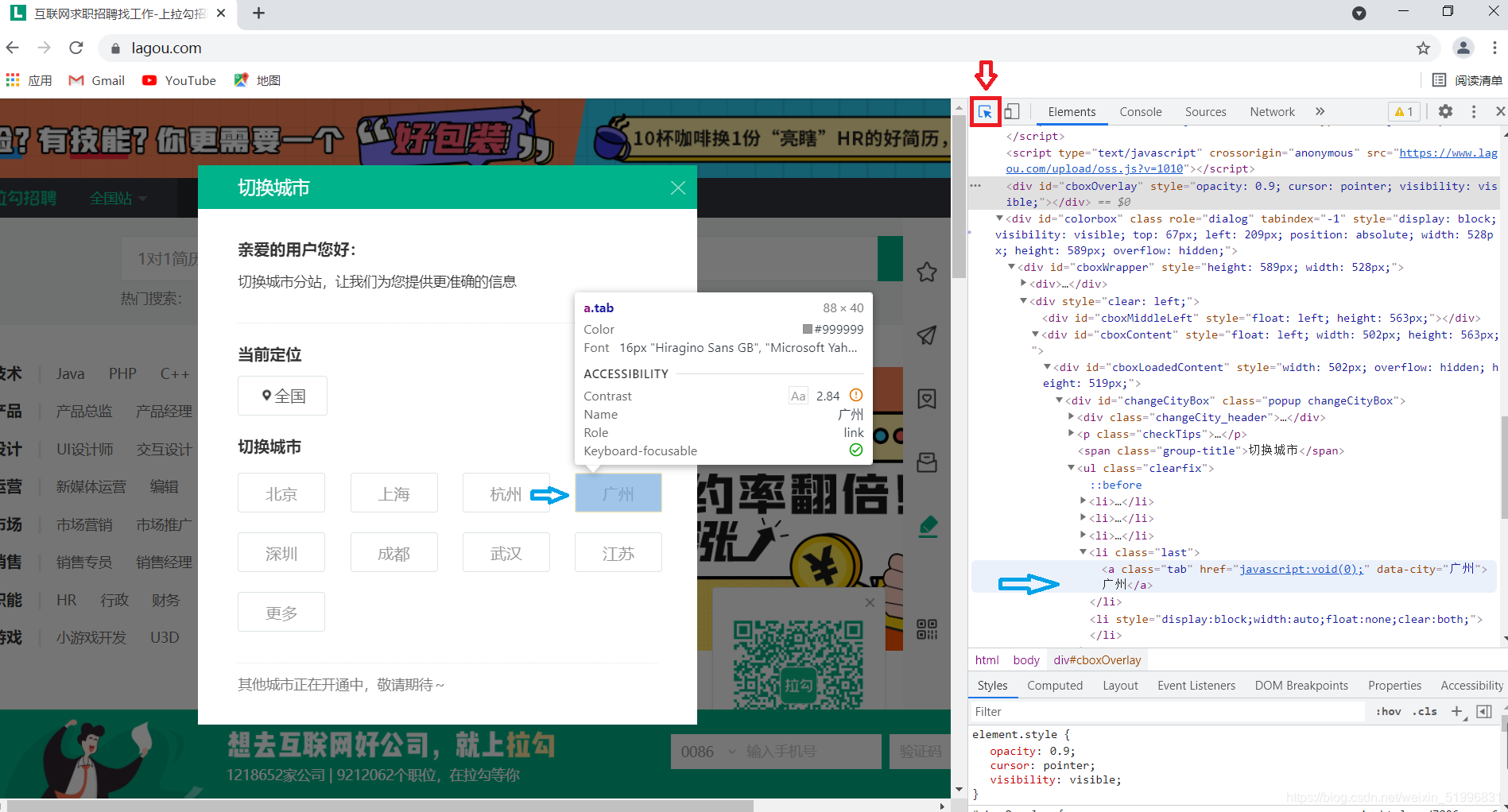
Task: Open tab search dropdown arrow
Action: 1359,14
